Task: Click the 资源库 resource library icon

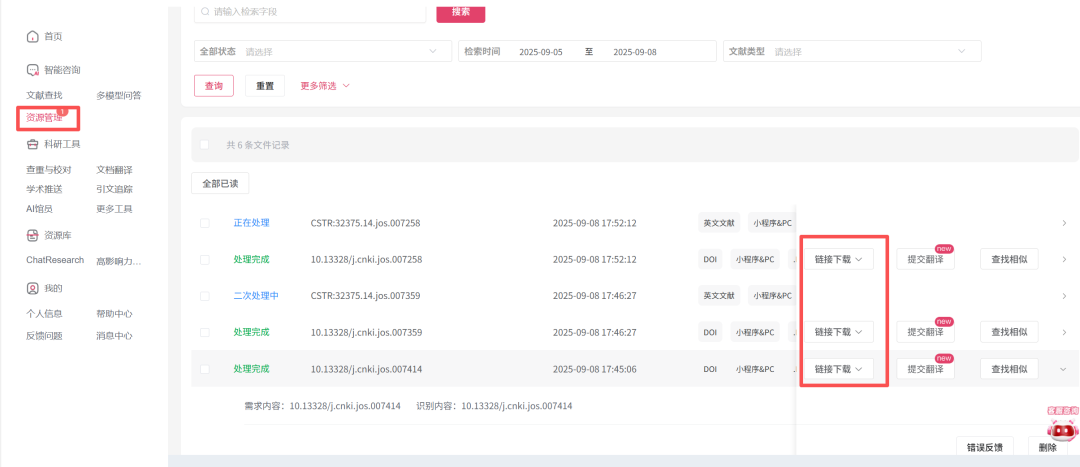Action: click(x=33, y=236)
